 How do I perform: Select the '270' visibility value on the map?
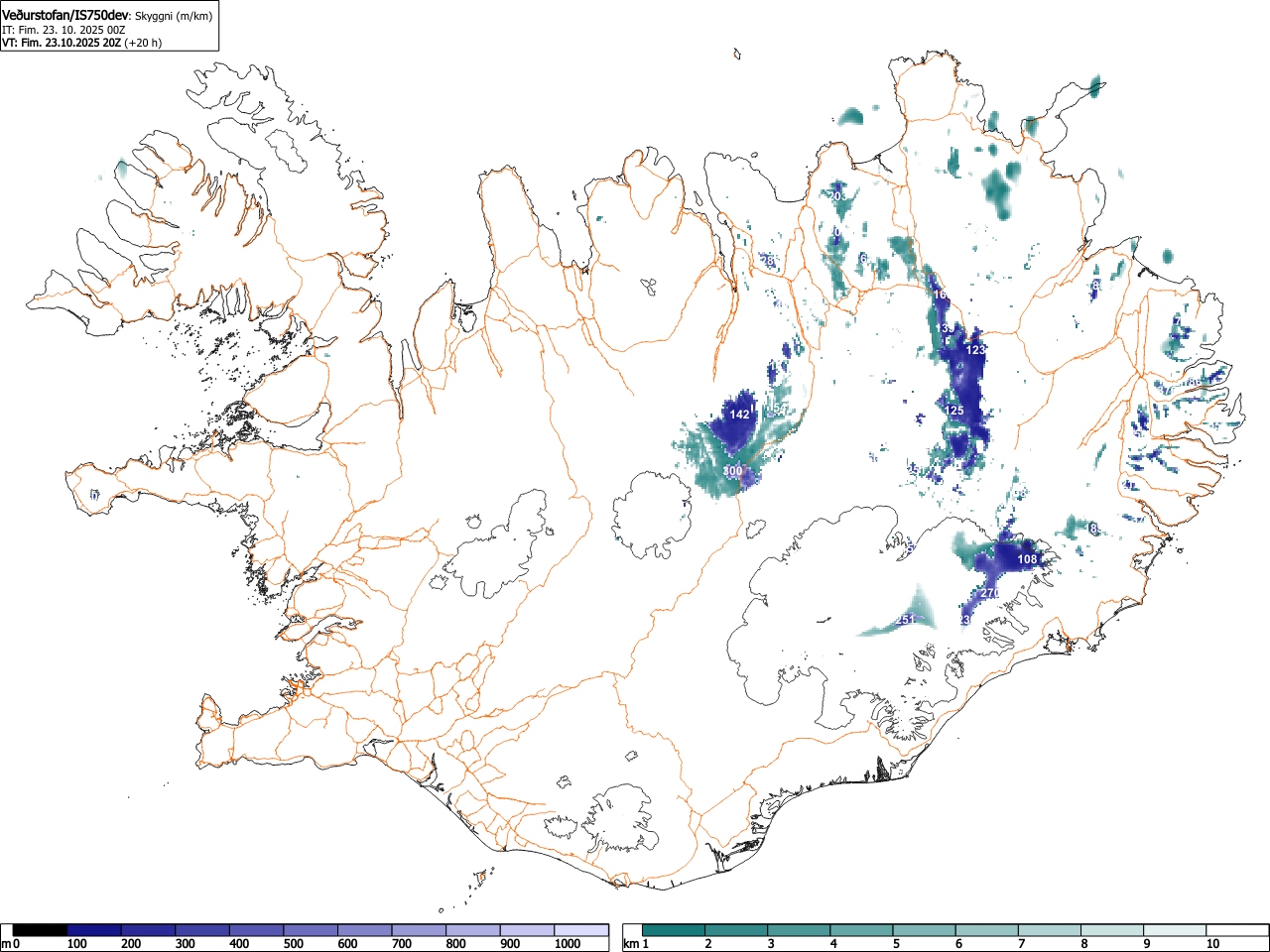(x=989, y=593)
